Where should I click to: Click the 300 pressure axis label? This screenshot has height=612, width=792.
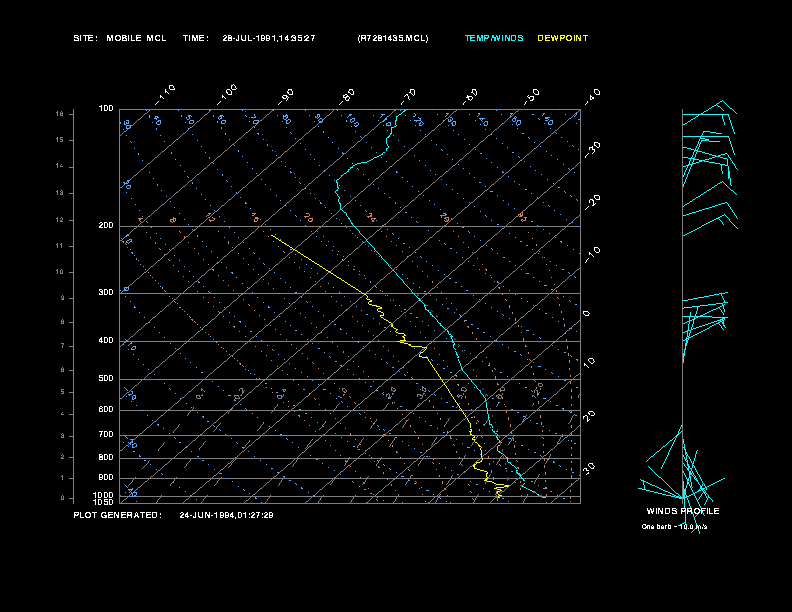pos(106,293)
